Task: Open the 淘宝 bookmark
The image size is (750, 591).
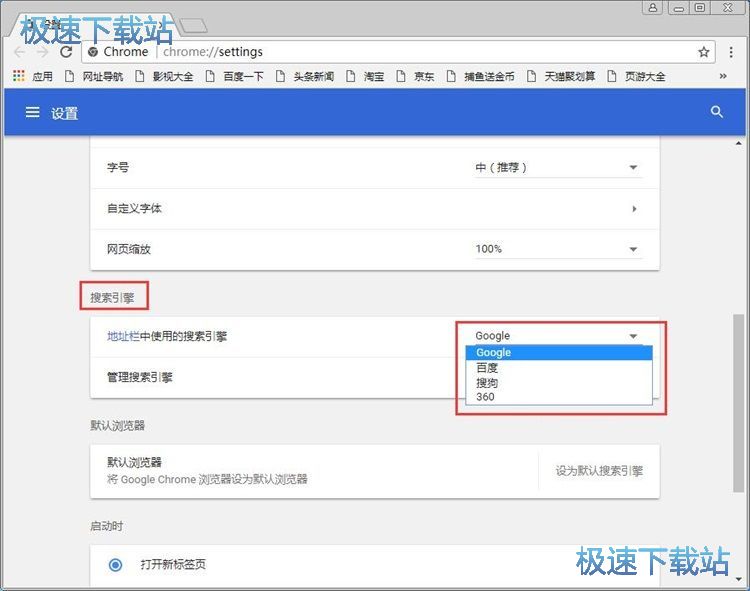Action: tap(365, 76)
